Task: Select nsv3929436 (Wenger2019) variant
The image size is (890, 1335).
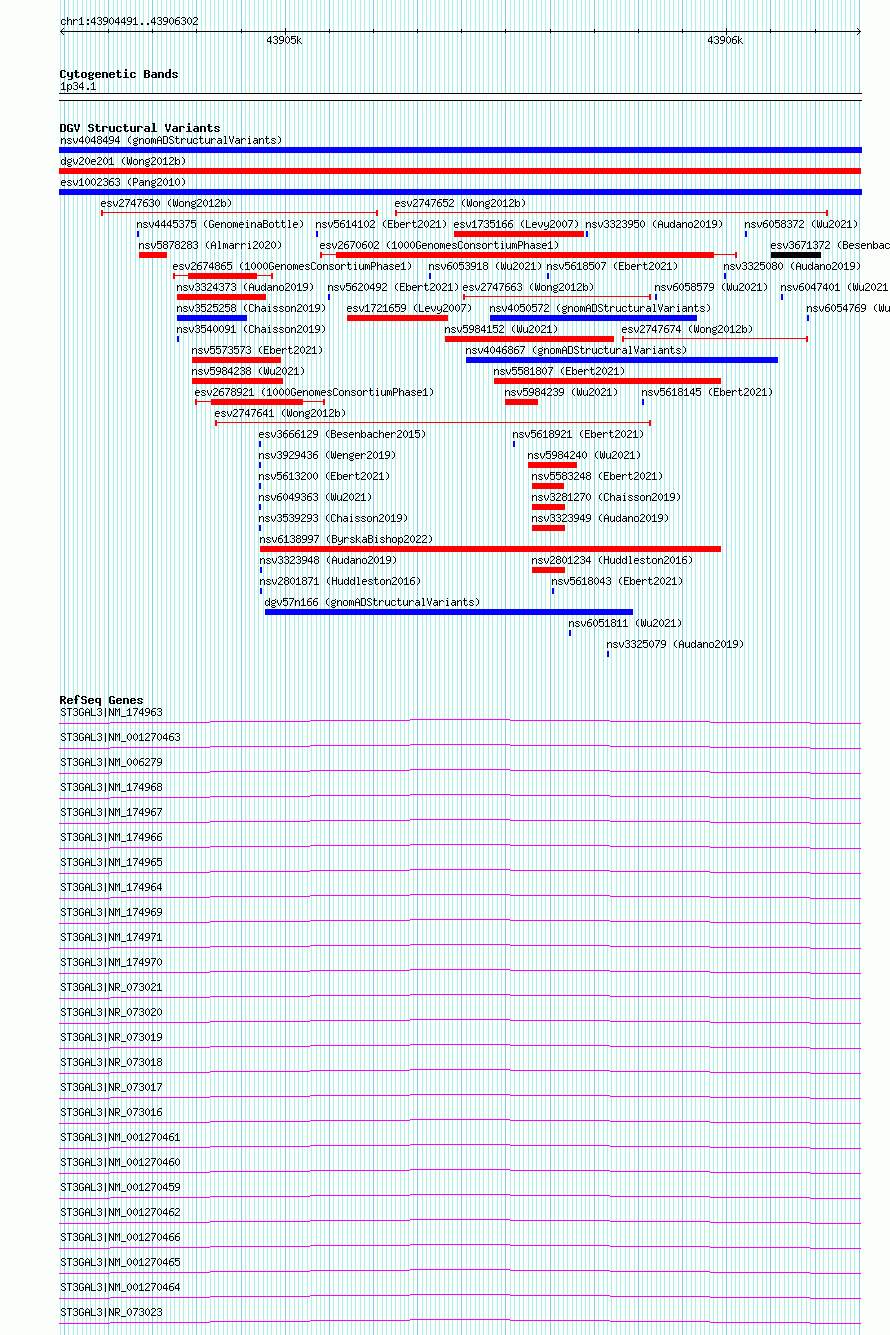Action: 328,455
